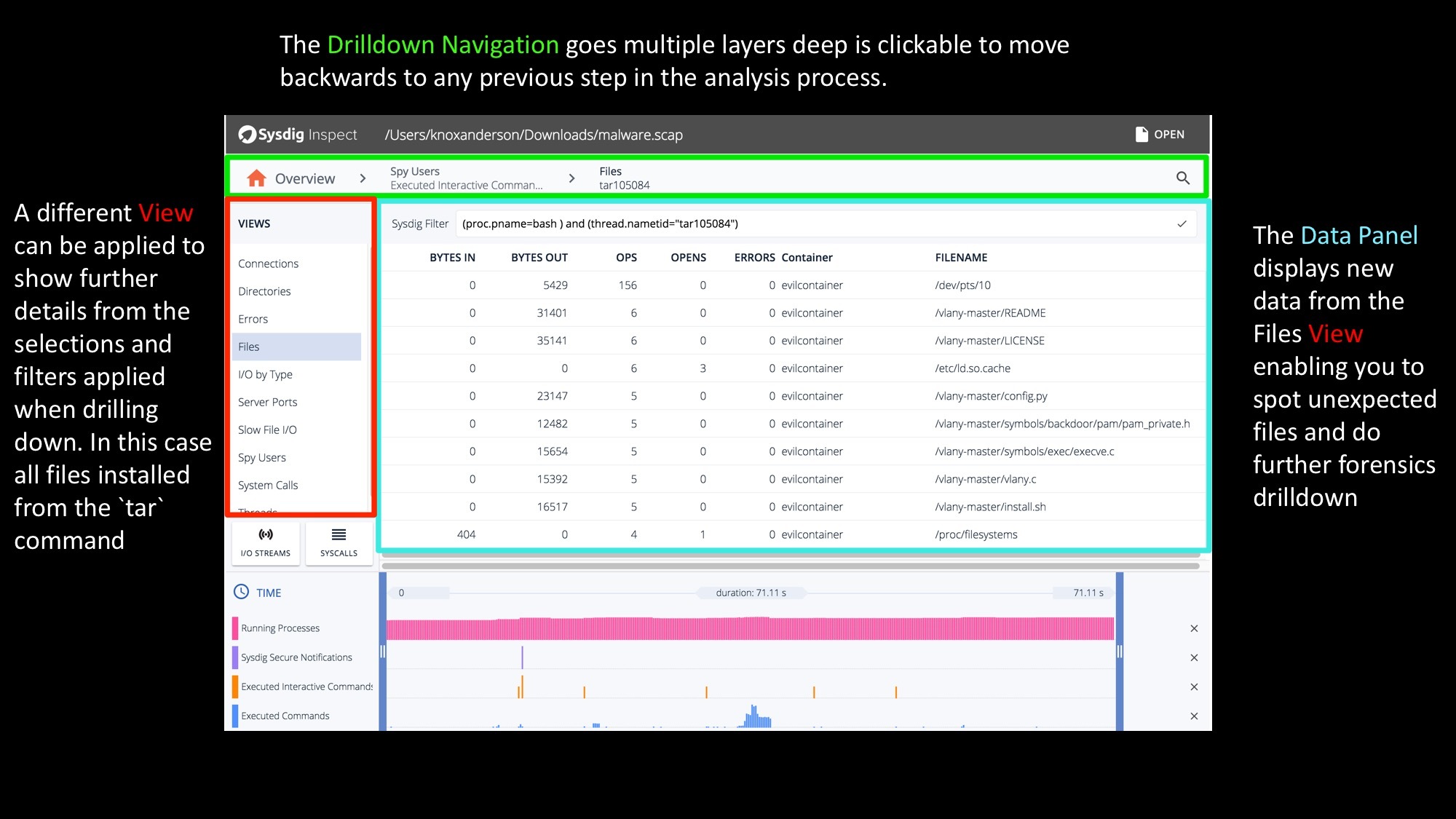Screen dimensions: 1456x819
Task: Sort by ERRORS column header
Action: click(754, 258)
